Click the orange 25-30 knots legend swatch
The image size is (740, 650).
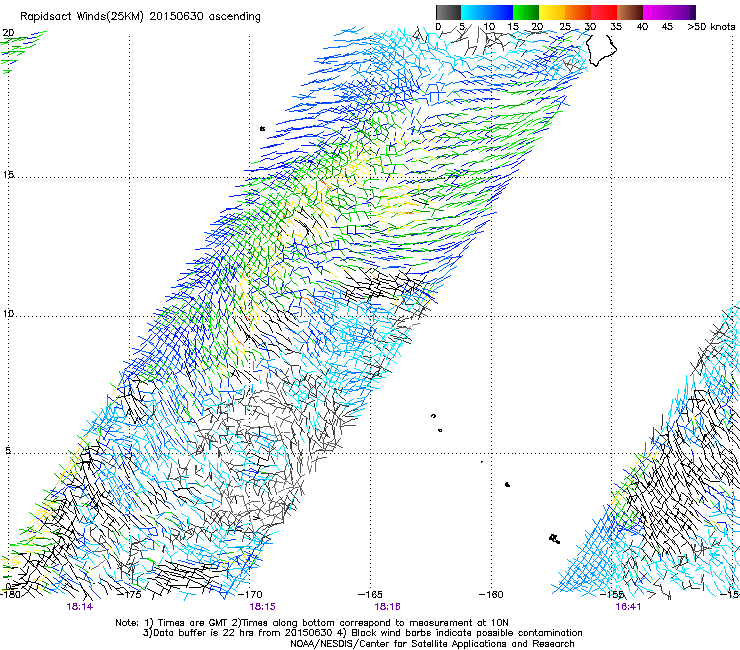coord(578,12)
